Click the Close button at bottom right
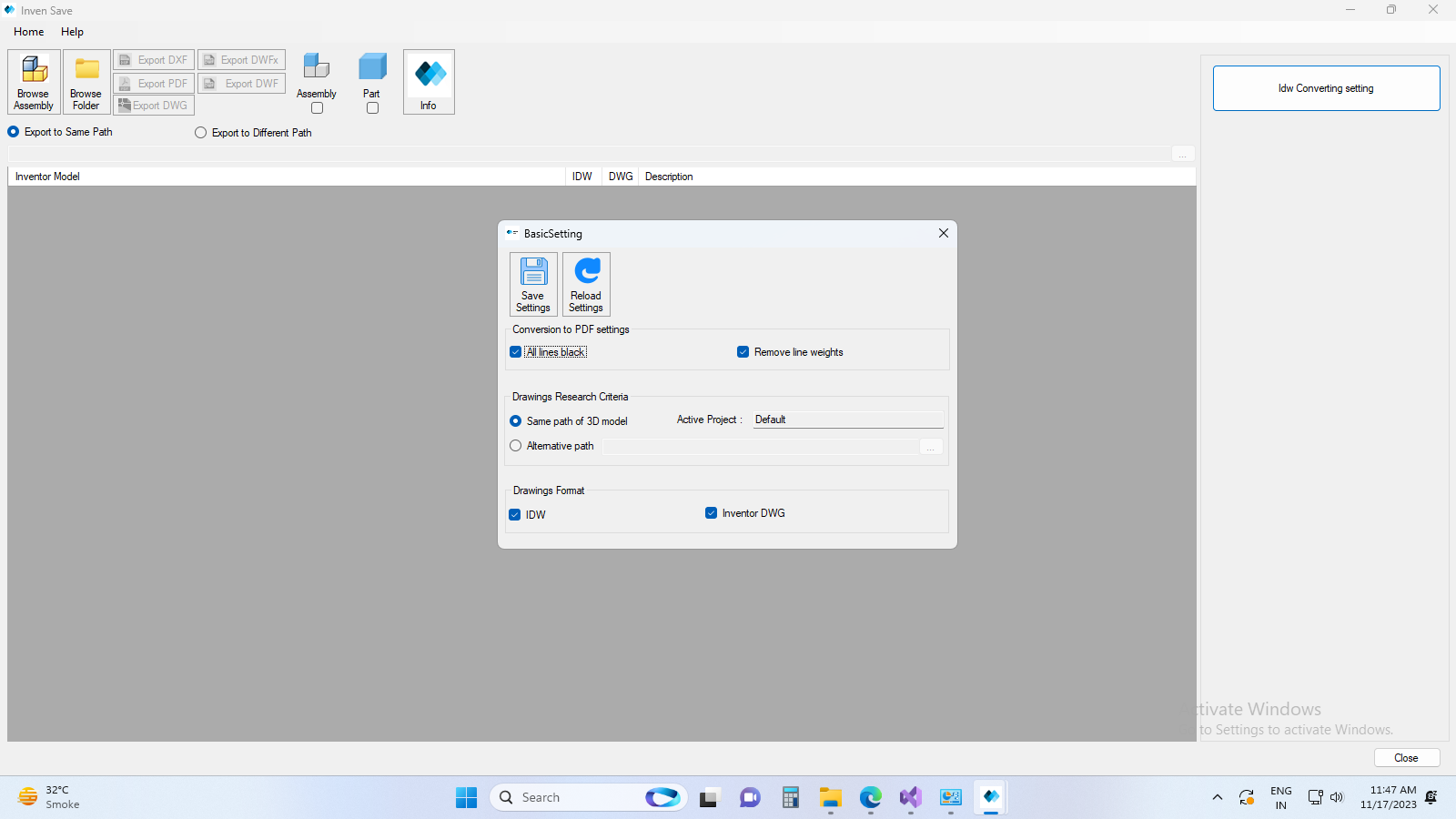 1406,758
